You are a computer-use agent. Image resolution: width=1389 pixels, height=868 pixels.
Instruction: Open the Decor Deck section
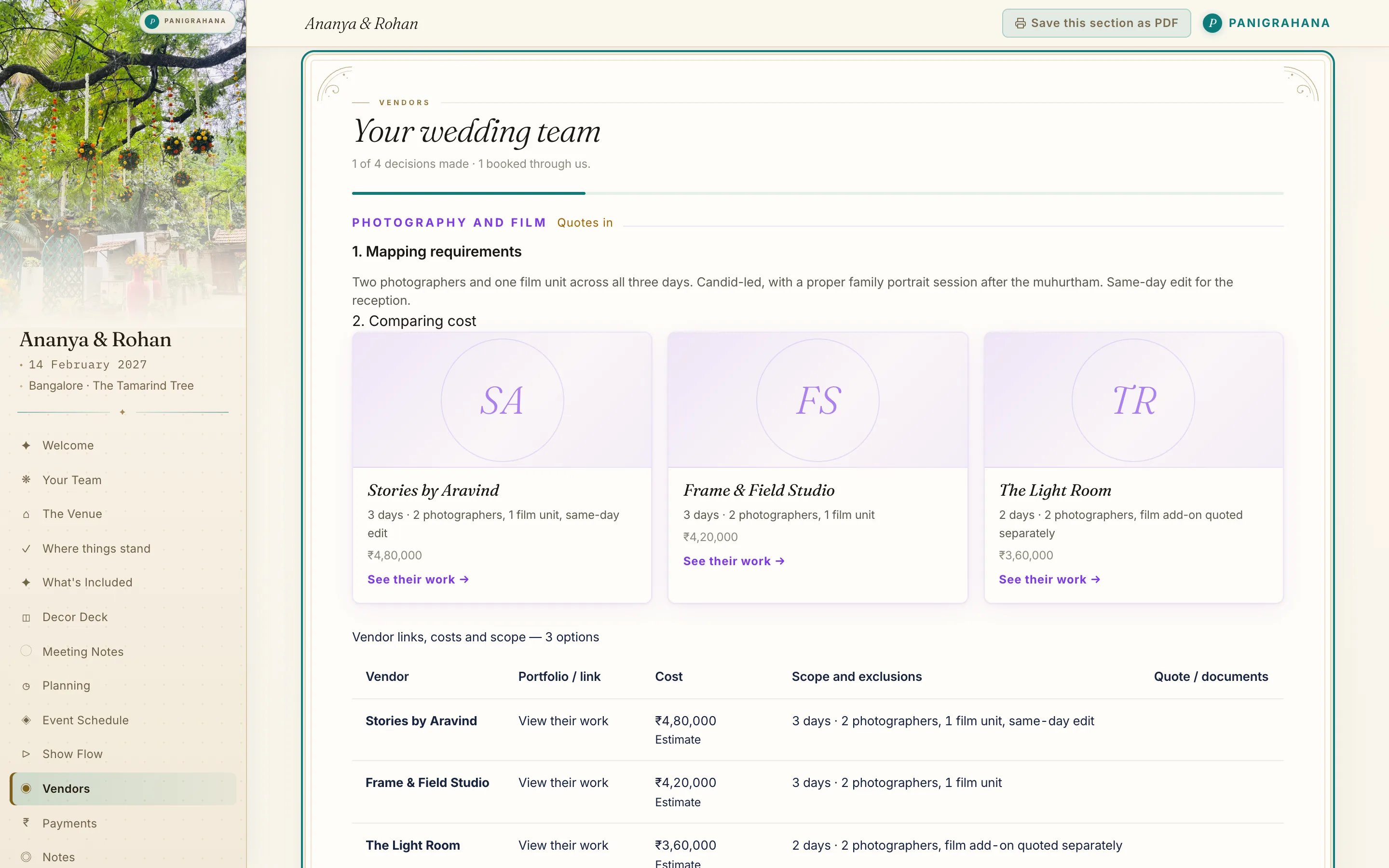(123, 617)
